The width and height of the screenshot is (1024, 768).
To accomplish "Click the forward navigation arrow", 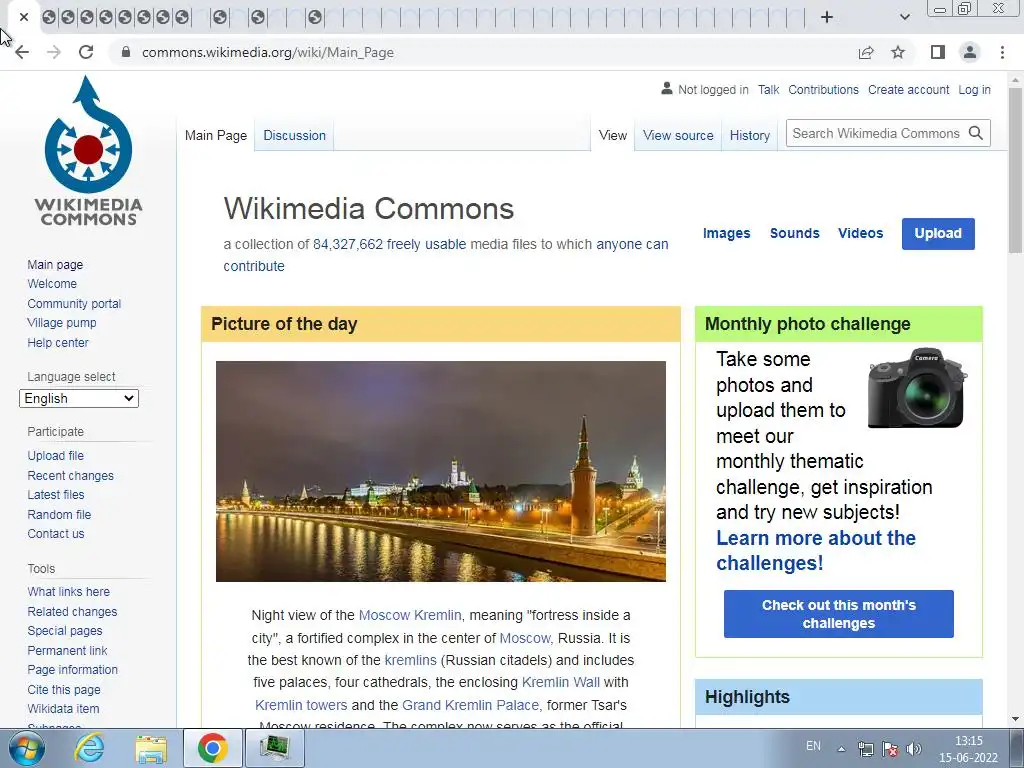I will 54,52.
